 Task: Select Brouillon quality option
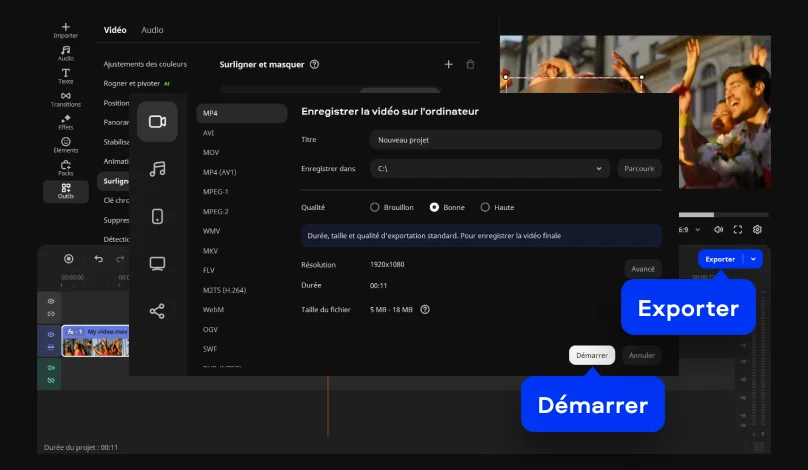click(392, 207)
